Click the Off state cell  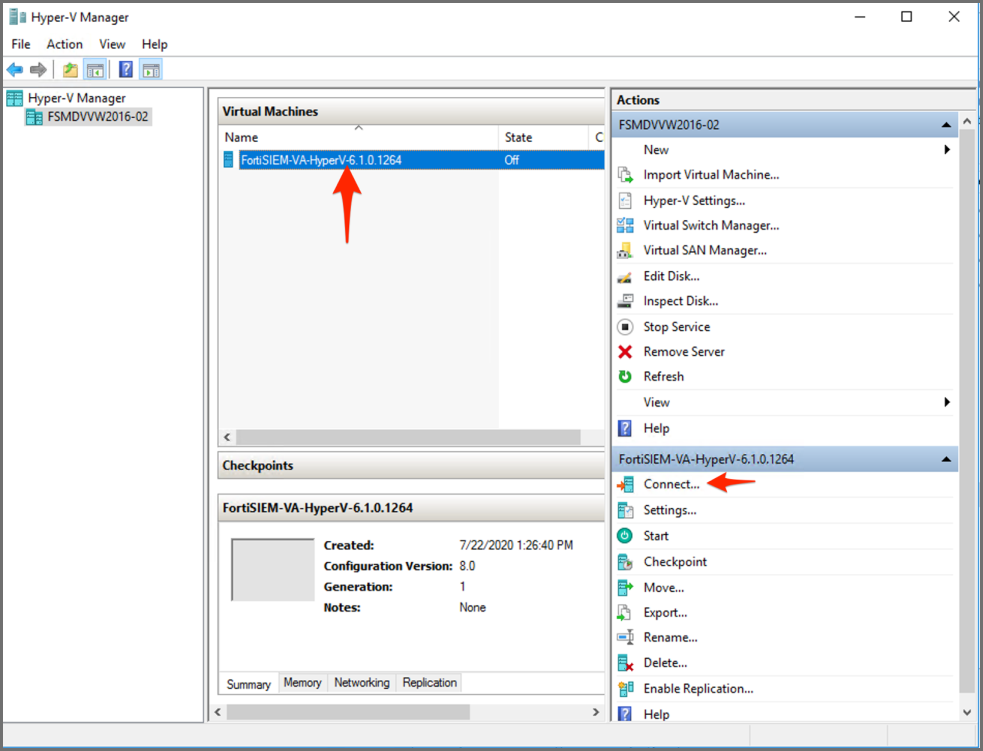[x=512, y=160]
